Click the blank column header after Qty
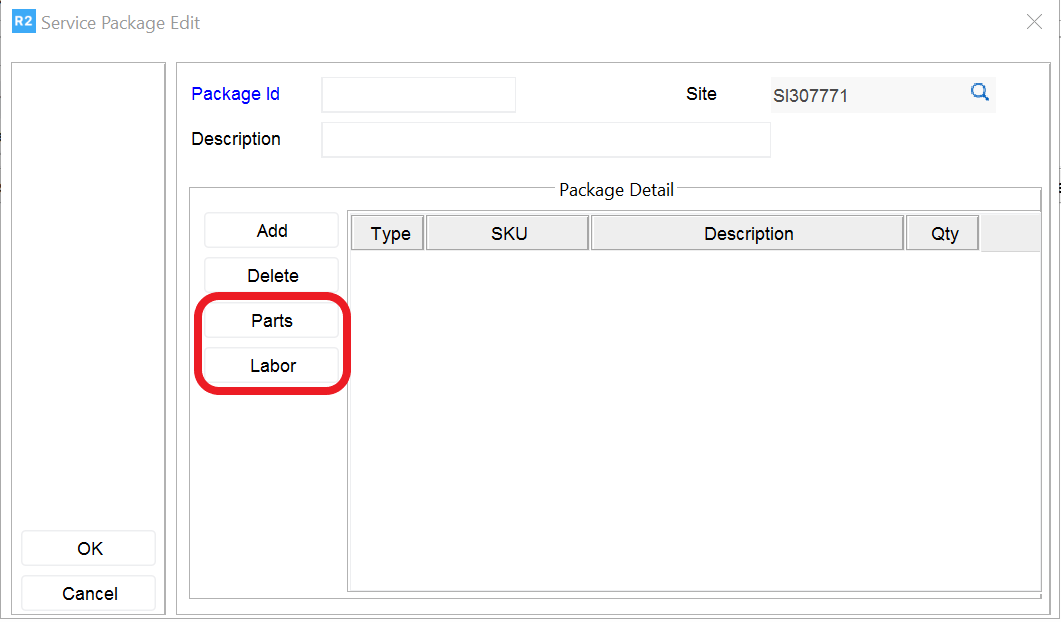1061x622 pixels. pyautogui.click(x=1010, y=234)
